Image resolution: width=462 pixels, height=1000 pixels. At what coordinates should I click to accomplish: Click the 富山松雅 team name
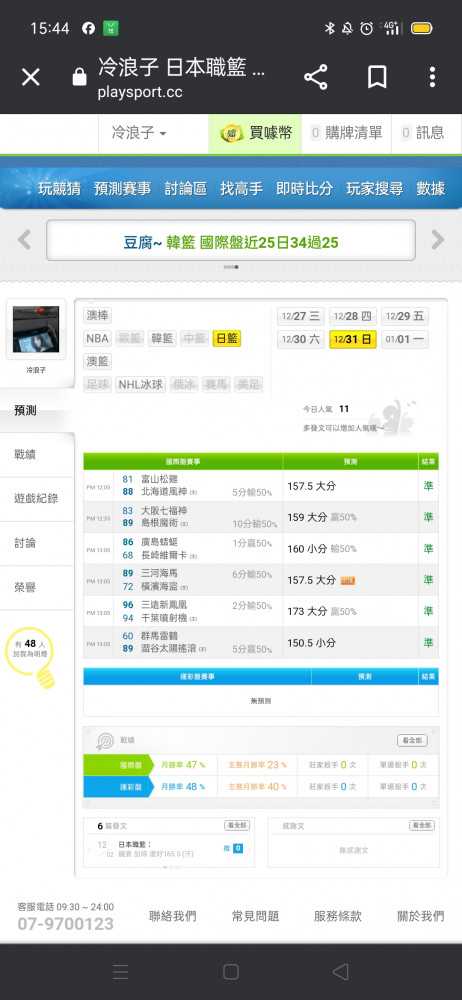click(x=159, y=479)
